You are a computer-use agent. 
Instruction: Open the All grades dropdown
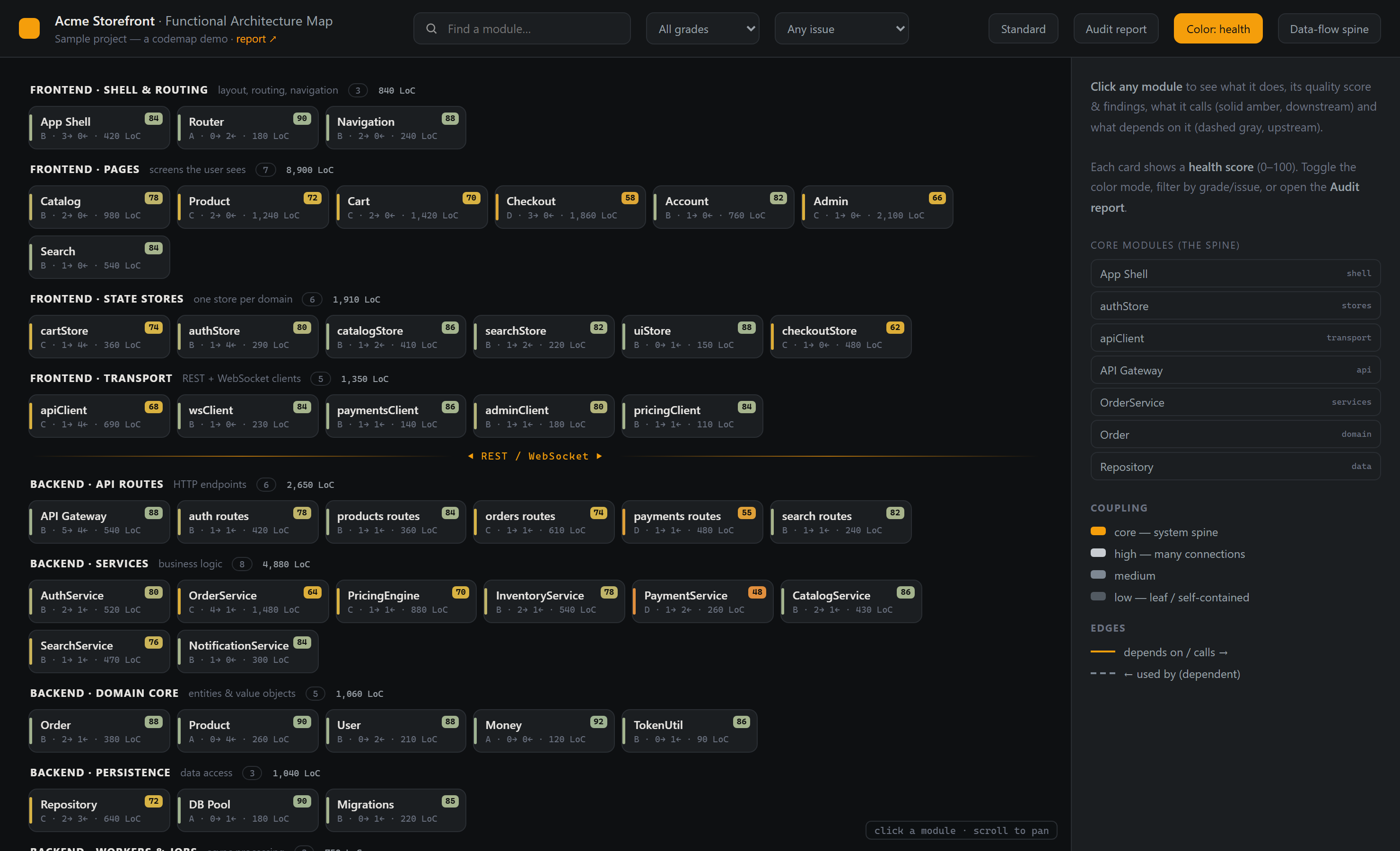[x=702, y=28]
